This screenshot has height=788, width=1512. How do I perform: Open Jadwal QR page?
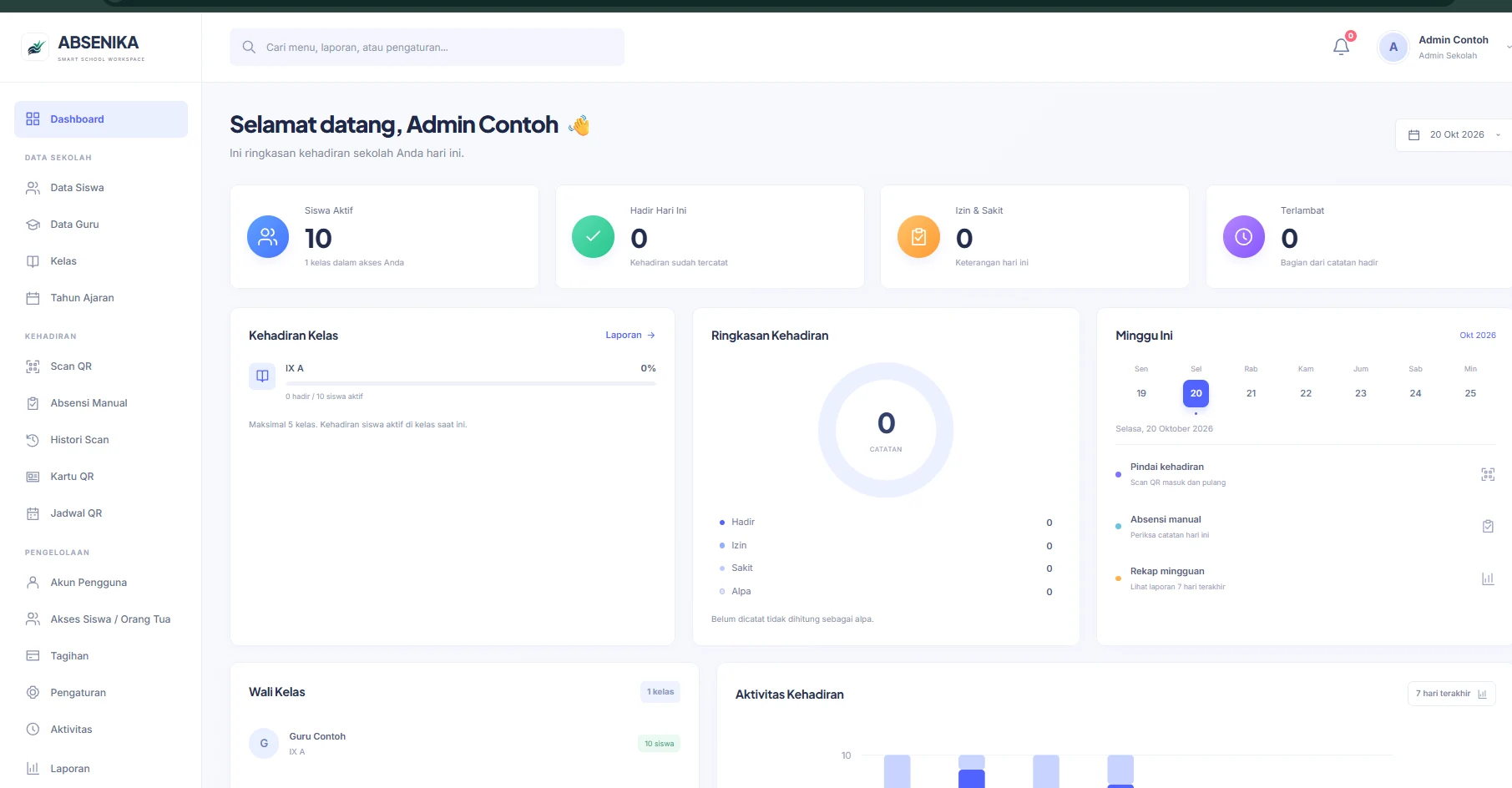101,513
